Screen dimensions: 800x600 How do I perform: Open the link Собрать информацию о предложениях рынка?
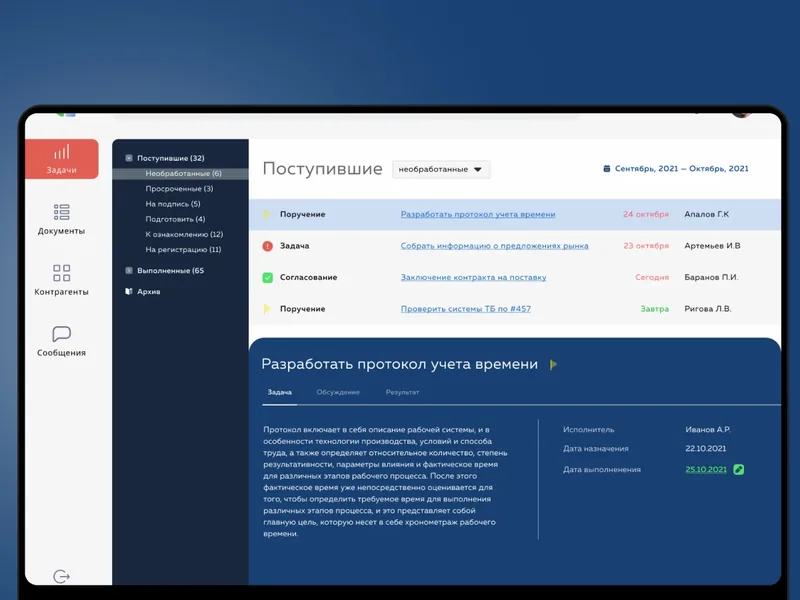494,246
